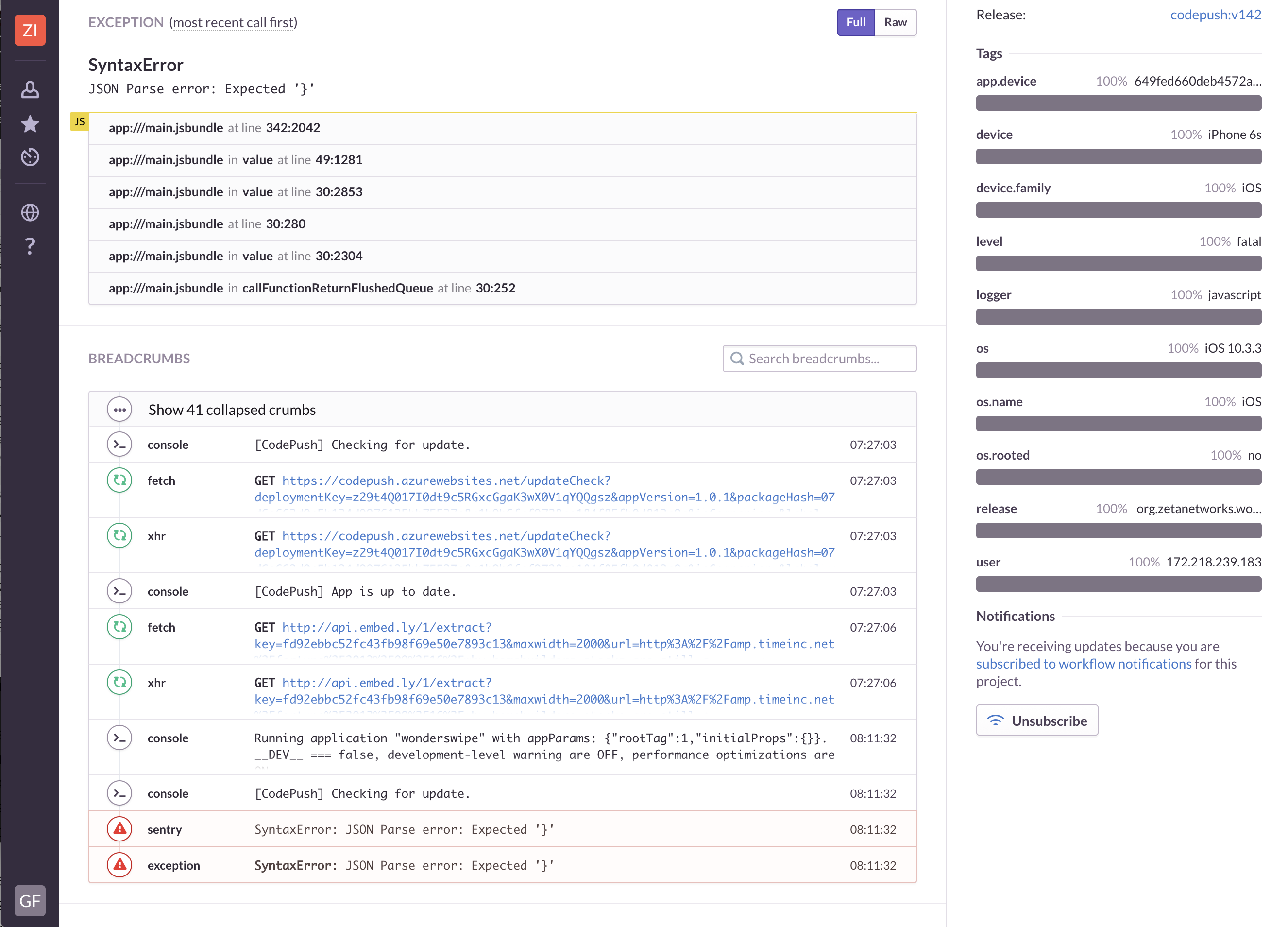Click the Unsubscribe button
1288x927 pixels.
pos(1036,720)
